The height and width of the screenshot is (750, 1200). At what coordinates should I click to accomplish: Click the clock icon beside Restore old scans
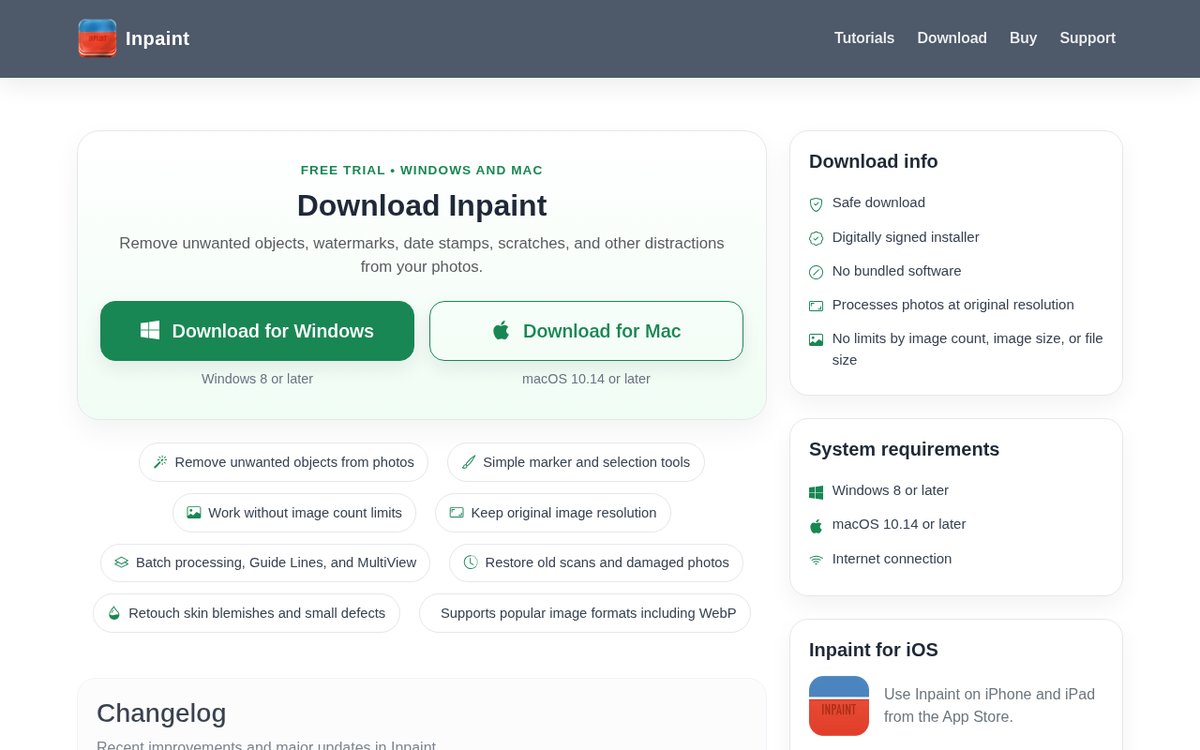point(470,563)
